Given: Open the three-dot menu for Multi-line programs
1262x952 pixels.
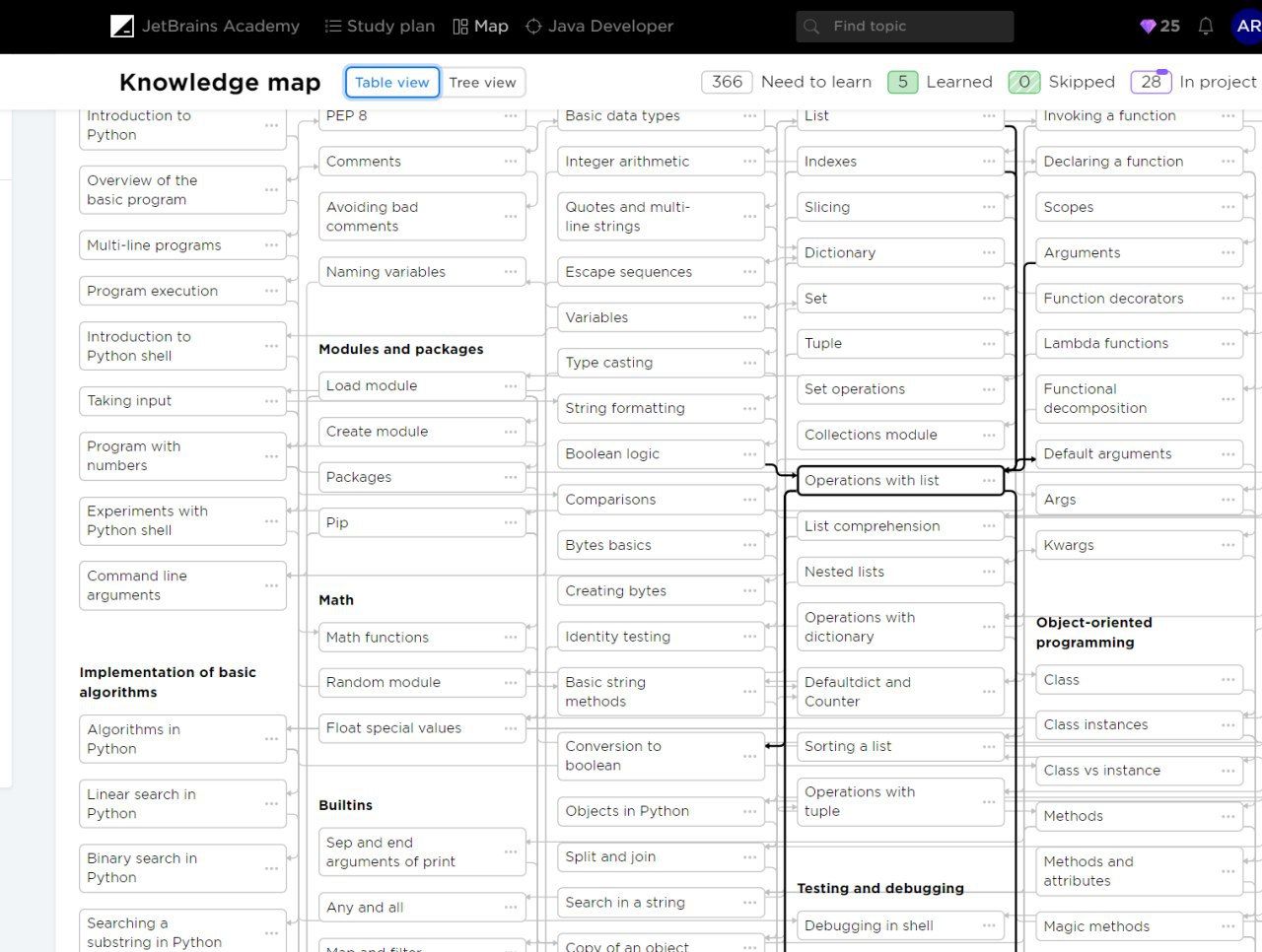Looking at the screenshot, I should (271, 245).
